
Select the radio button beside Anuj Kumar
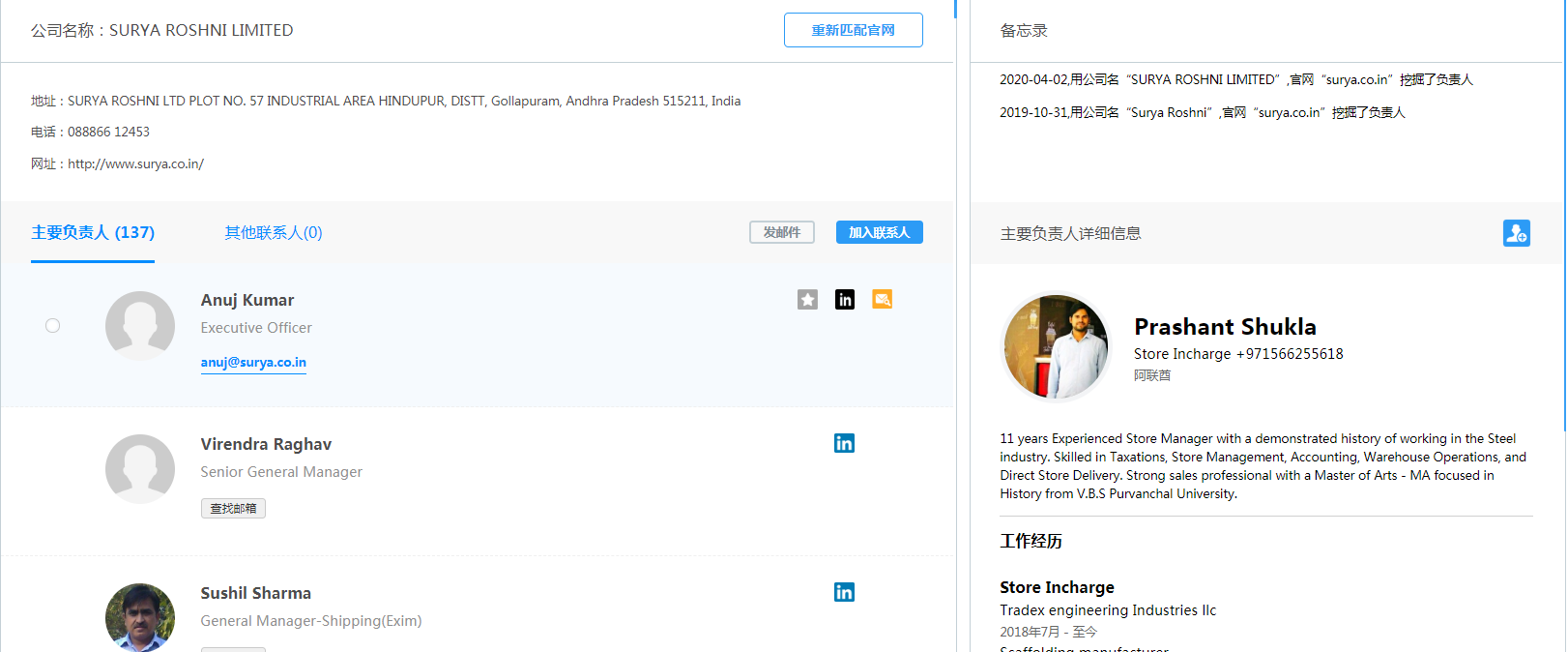(x=53, y=326)
